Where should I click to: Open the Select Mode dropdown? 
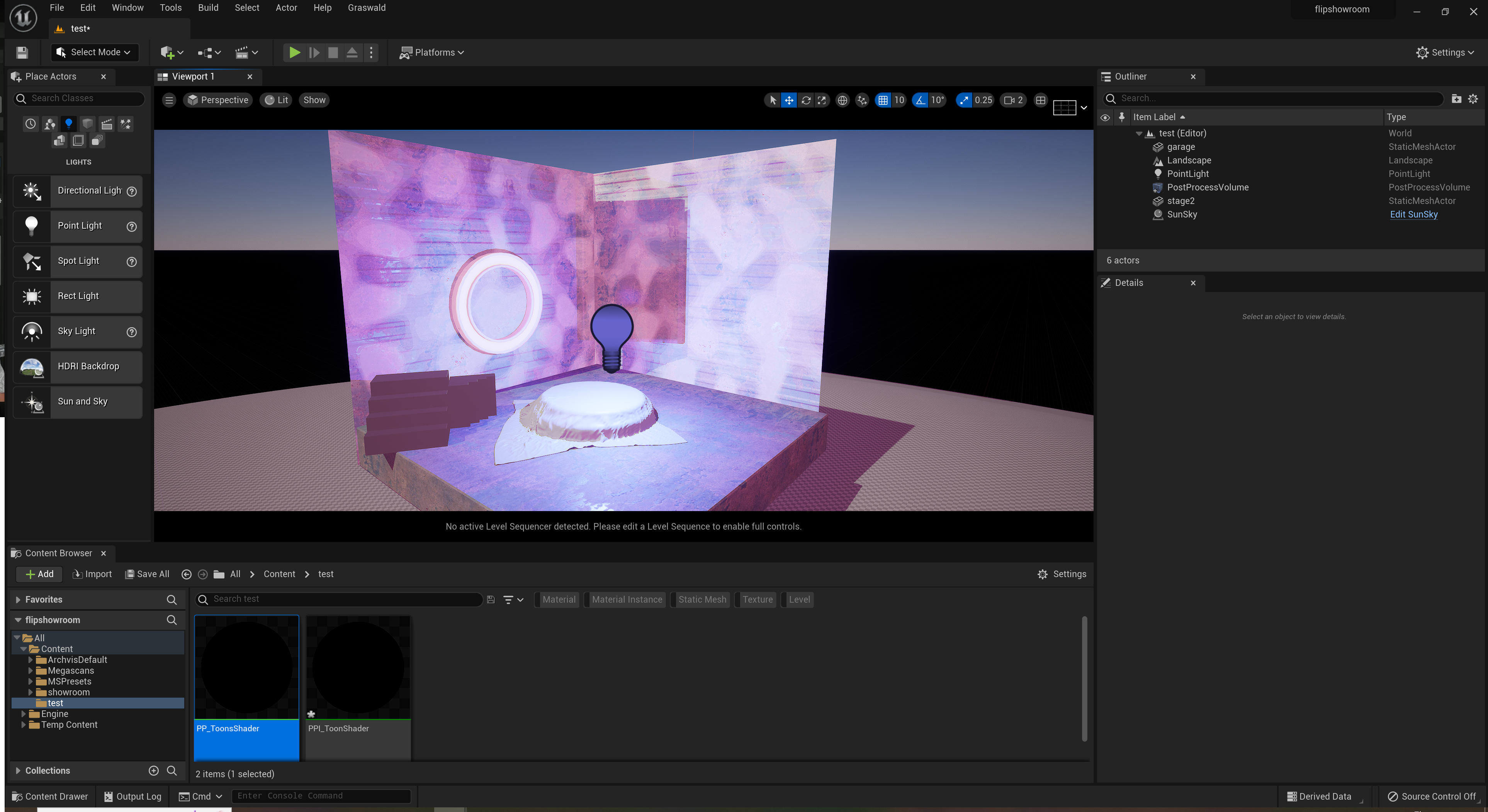pos(95,53)
